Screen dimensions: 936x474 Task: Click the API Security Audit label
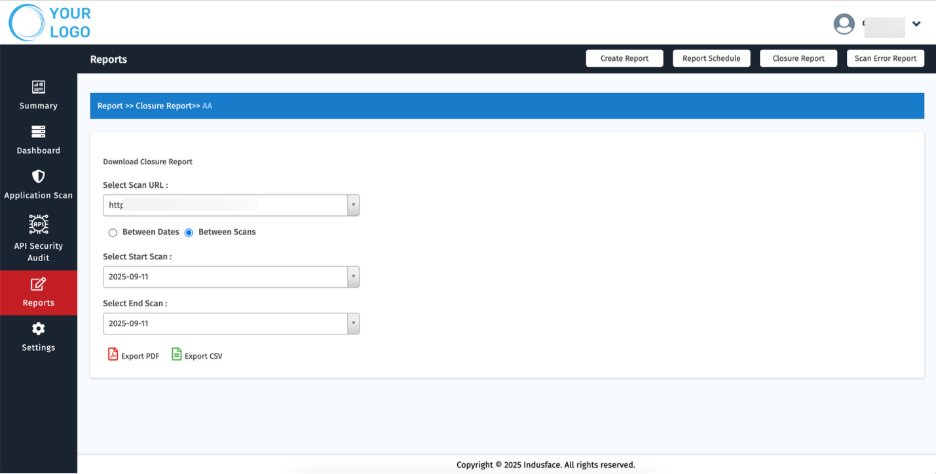point(38,252)
